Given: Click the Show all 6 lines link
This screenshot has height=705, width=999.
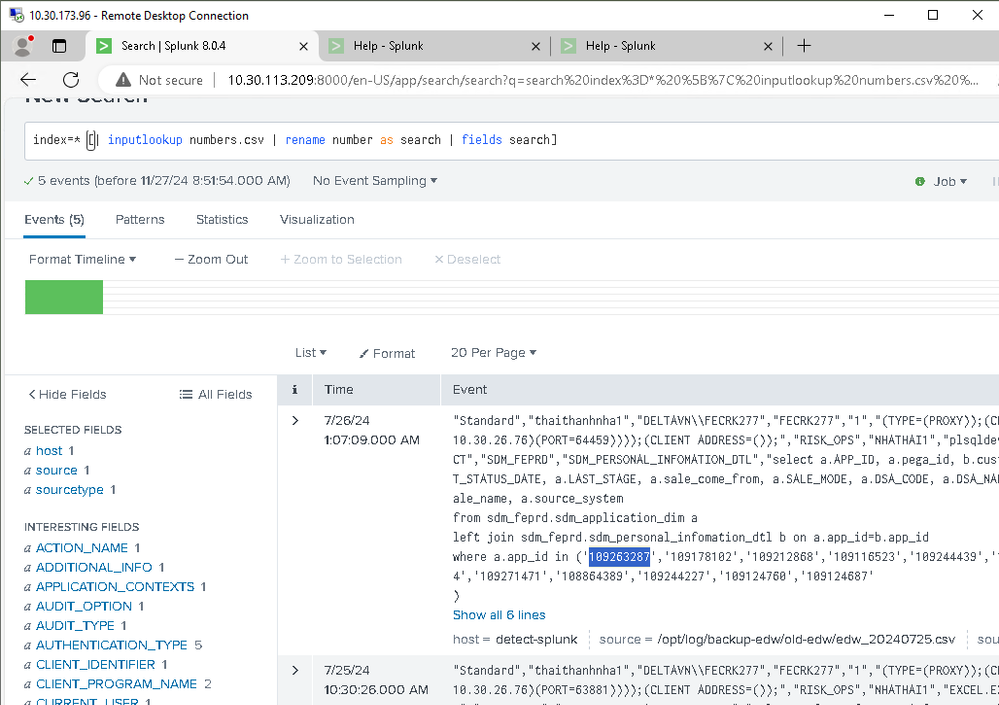Looking at the screenshot, I should coord(499,615).
